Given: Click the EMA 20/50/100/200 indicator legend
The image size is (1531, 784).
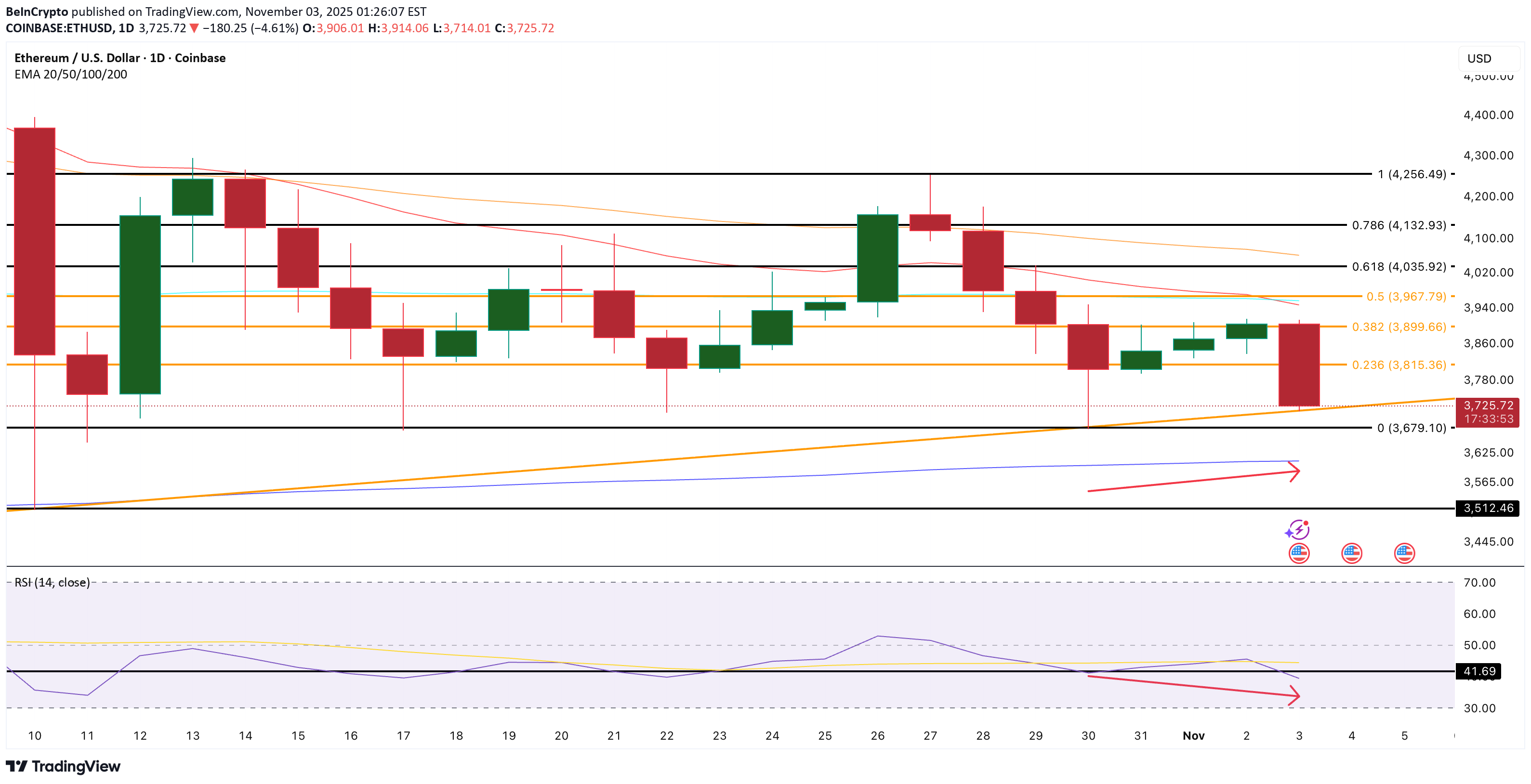Looking at the screenshot, I should coord(71,74).
